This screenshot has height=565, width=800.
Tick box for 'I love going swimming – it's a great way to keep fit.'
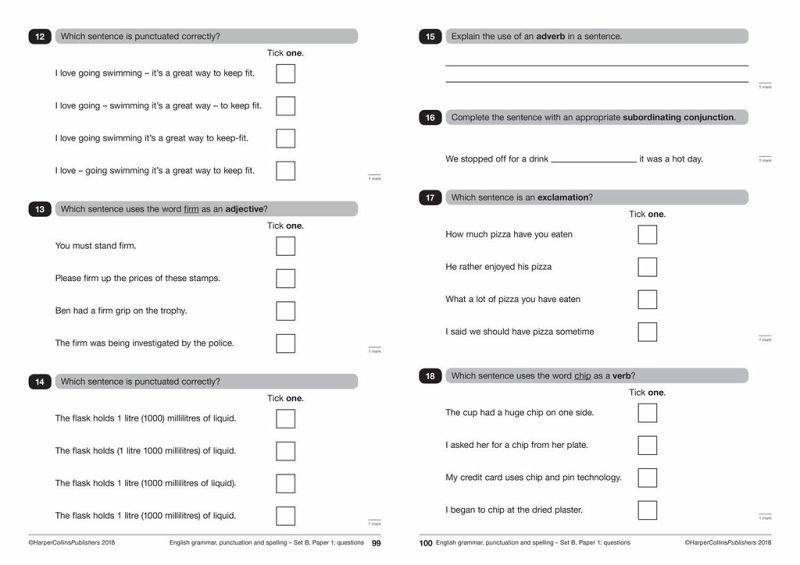pyautogui.click(x=285, y=73)
